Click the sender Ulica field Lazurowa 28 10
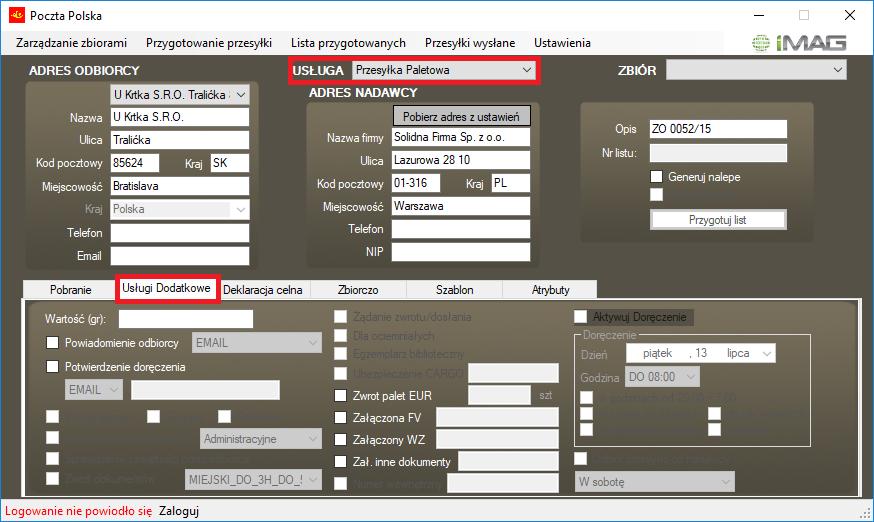874x522 pixels. 461,160
